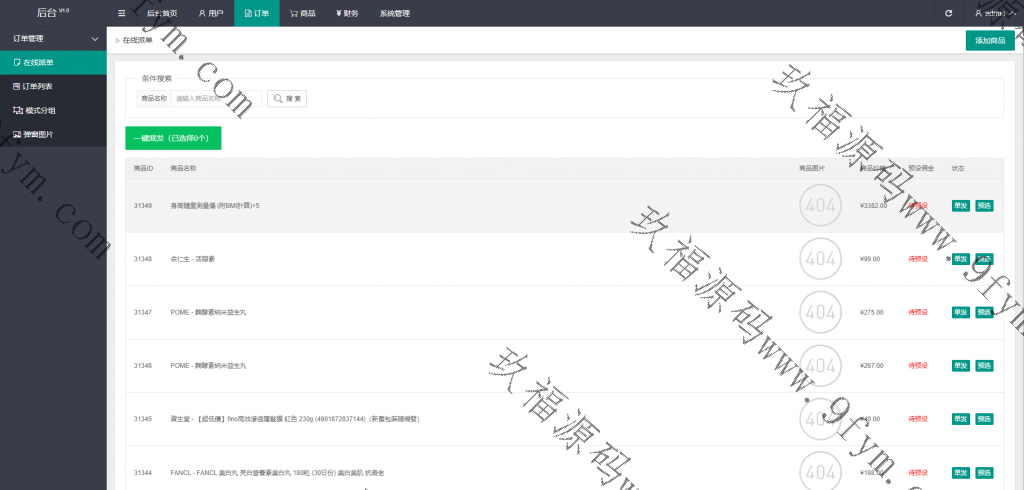
Task: Toggle the sidebar with the hamburger icon
Action: pyautogui.click(x=121, y=14)
